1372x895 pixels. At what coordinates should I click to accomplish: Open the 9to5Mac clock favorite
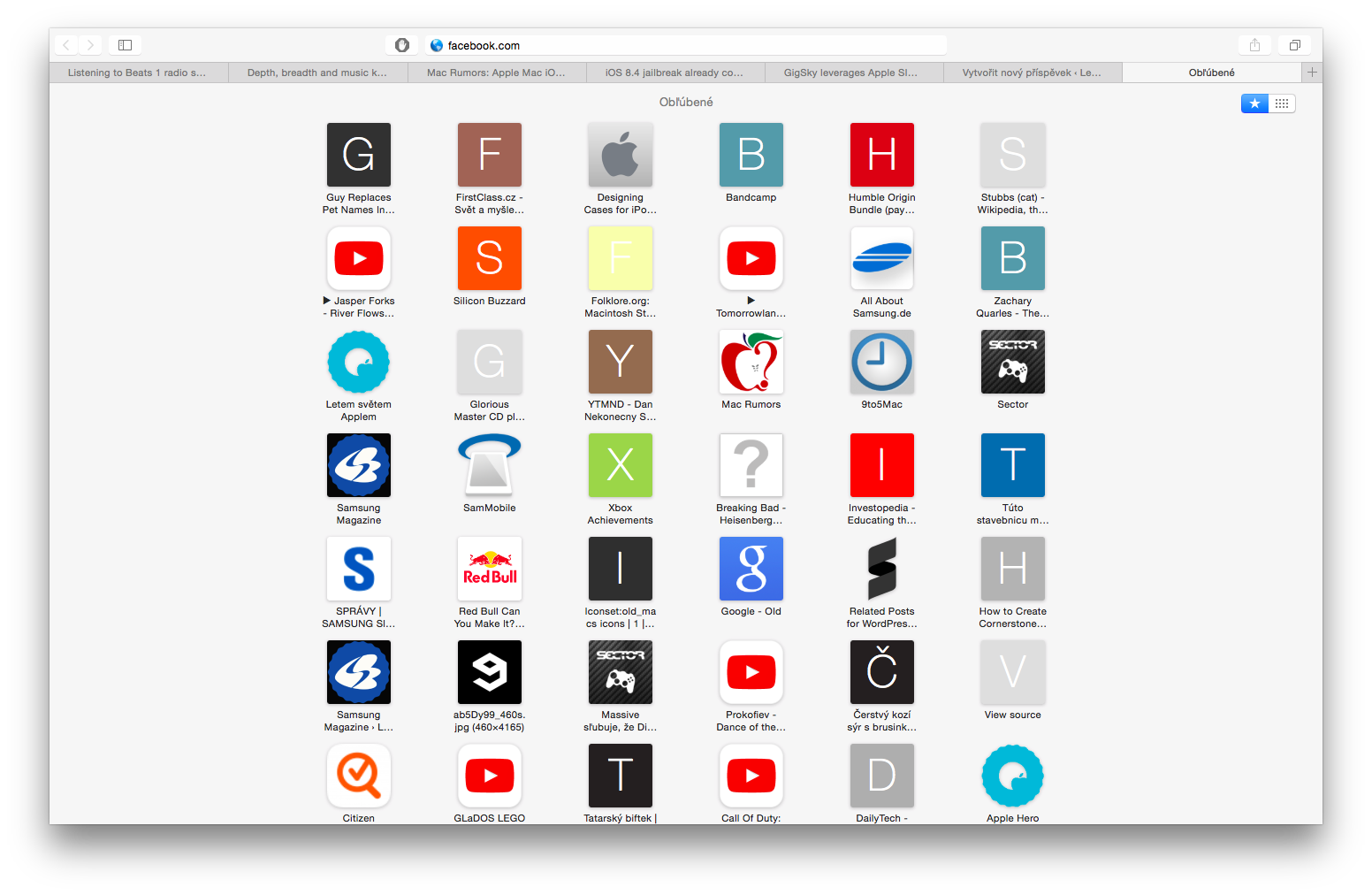click(882, 362)
